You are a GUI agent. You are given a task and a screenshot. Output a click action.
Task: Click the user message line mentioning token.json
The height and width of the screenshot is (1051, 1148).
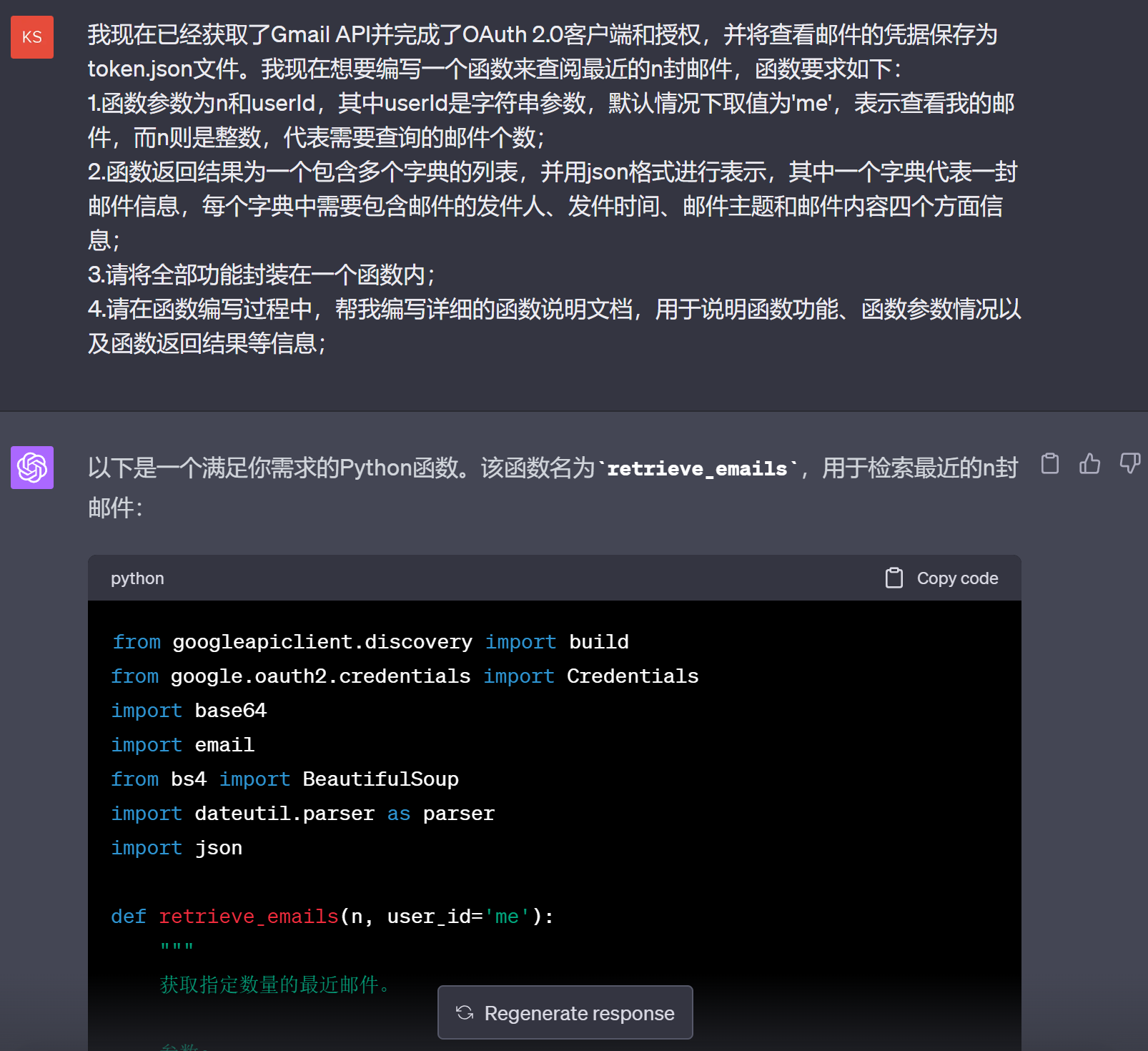click(495, 69)
